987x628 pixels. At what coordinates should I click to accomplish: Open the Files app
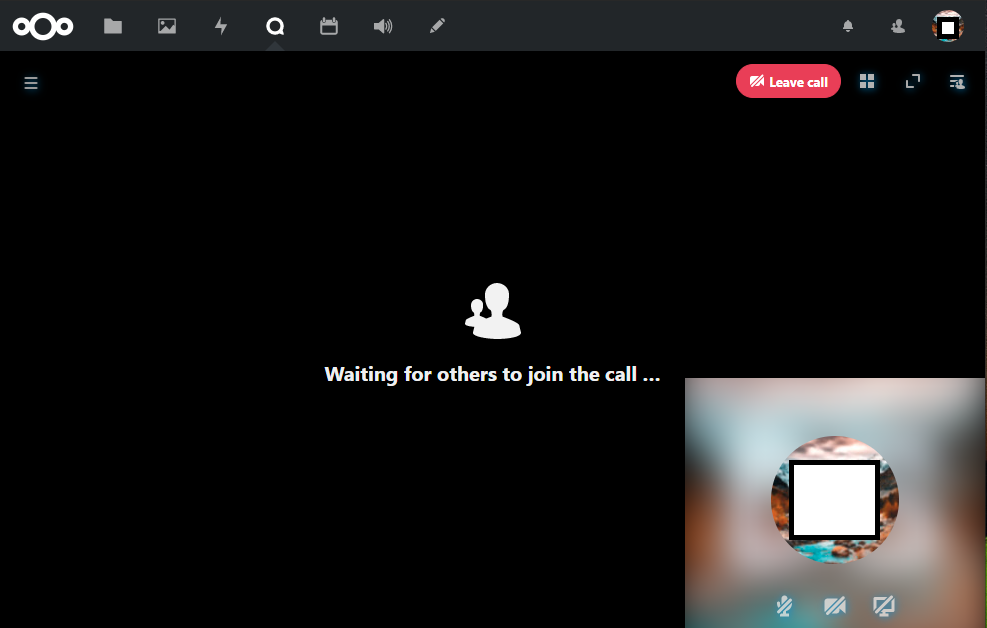pos(112,26)
